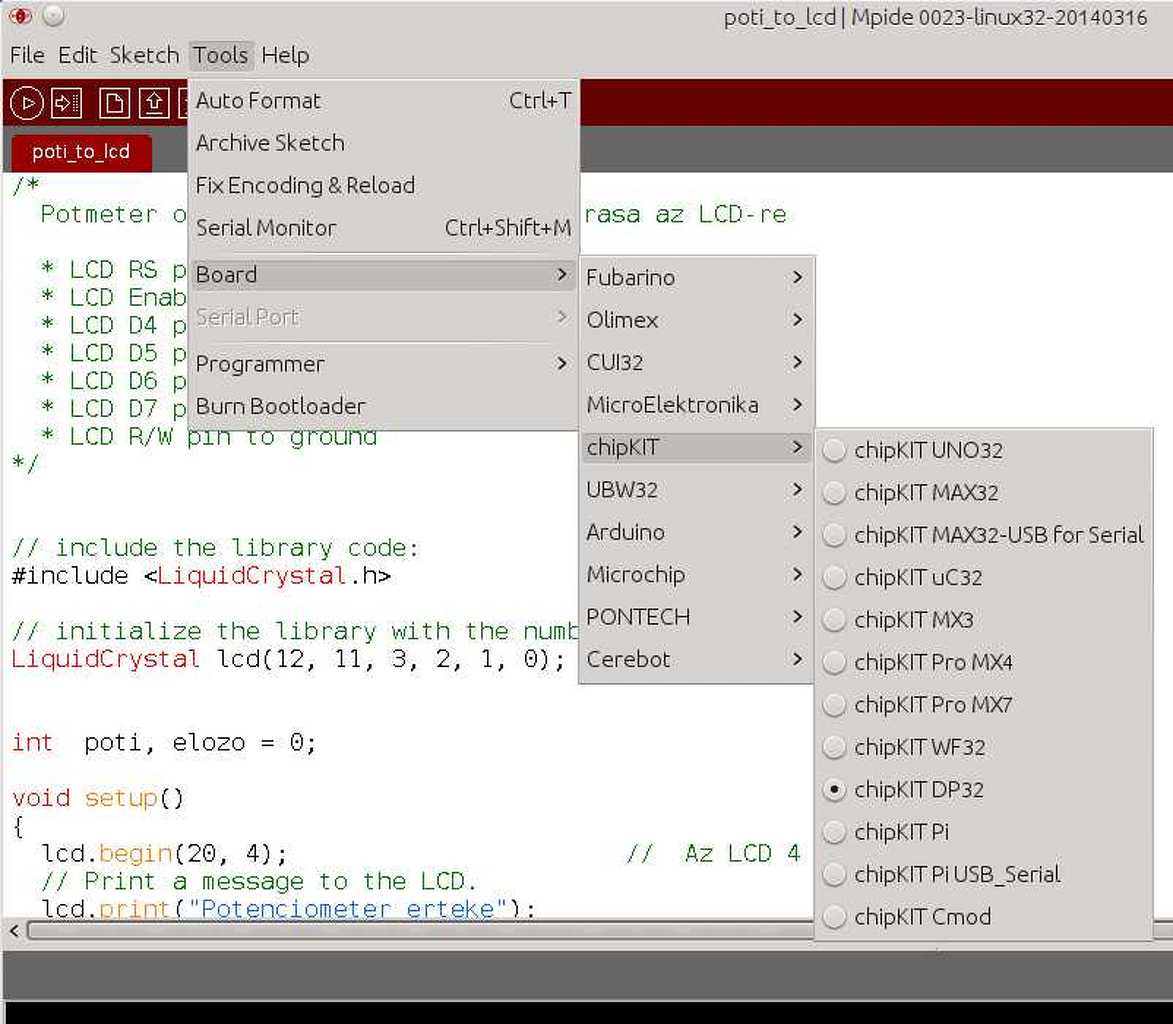Viewport: 1173px width, 1024px height.
Task: Open the chipKIT boards submenu
Action: pyautogui.click(x=696, y=447)
